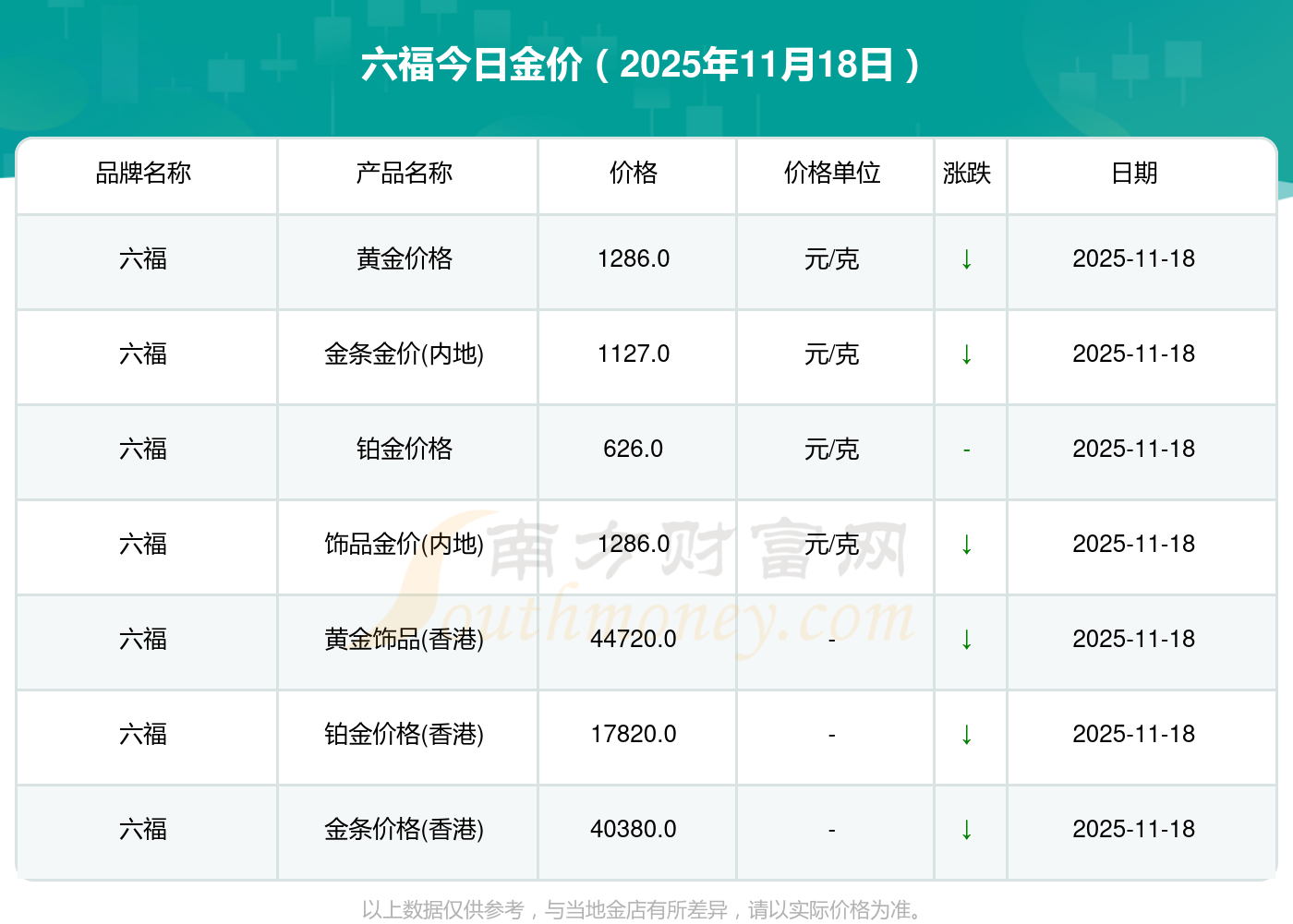The image size is (1293, 924).
Task: Click brand 六福 in the 铂金价格(香港) row
Action: click(143, 734)
